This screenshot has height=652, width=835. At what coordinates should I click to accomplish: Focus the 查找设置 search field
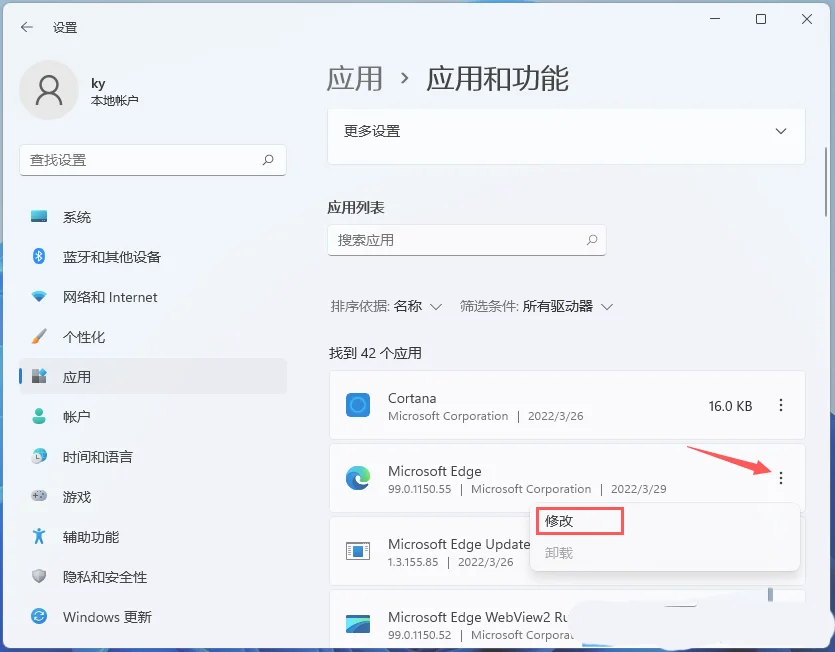tap(153, 160)
